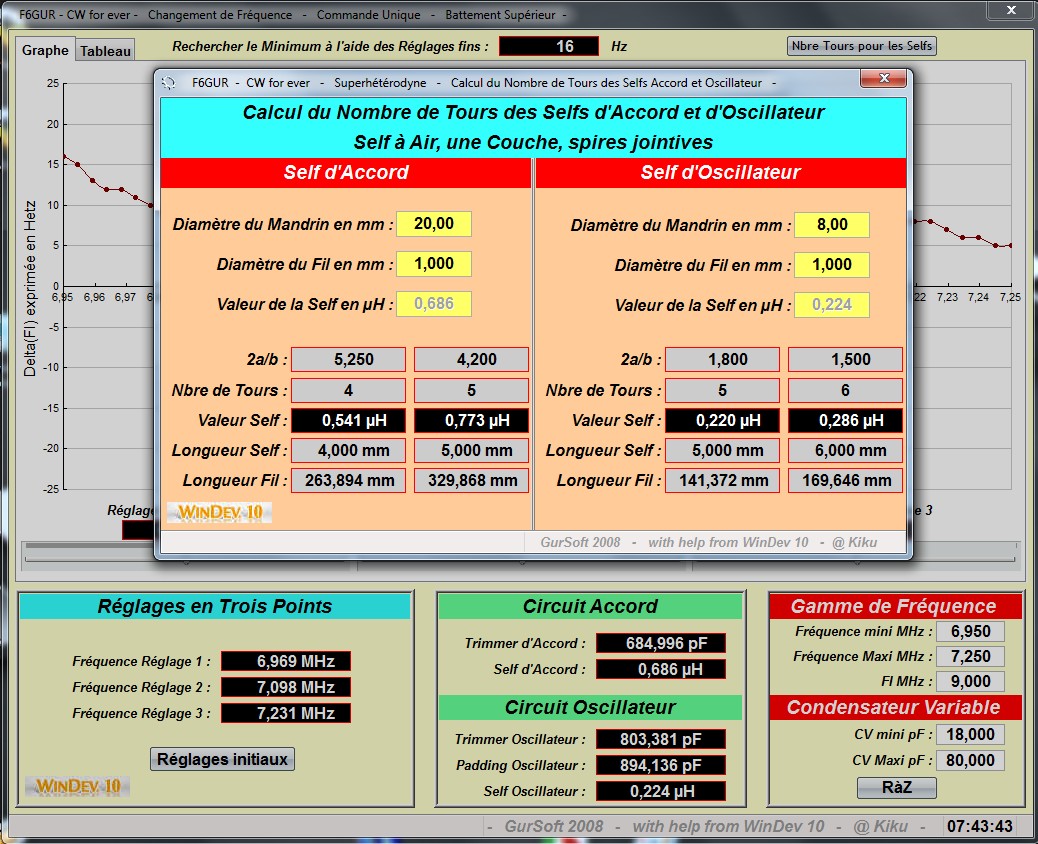Select the FI MHz value field
Image resolution: width=1038 pixels, height=844 pixels.
[970, 681]
